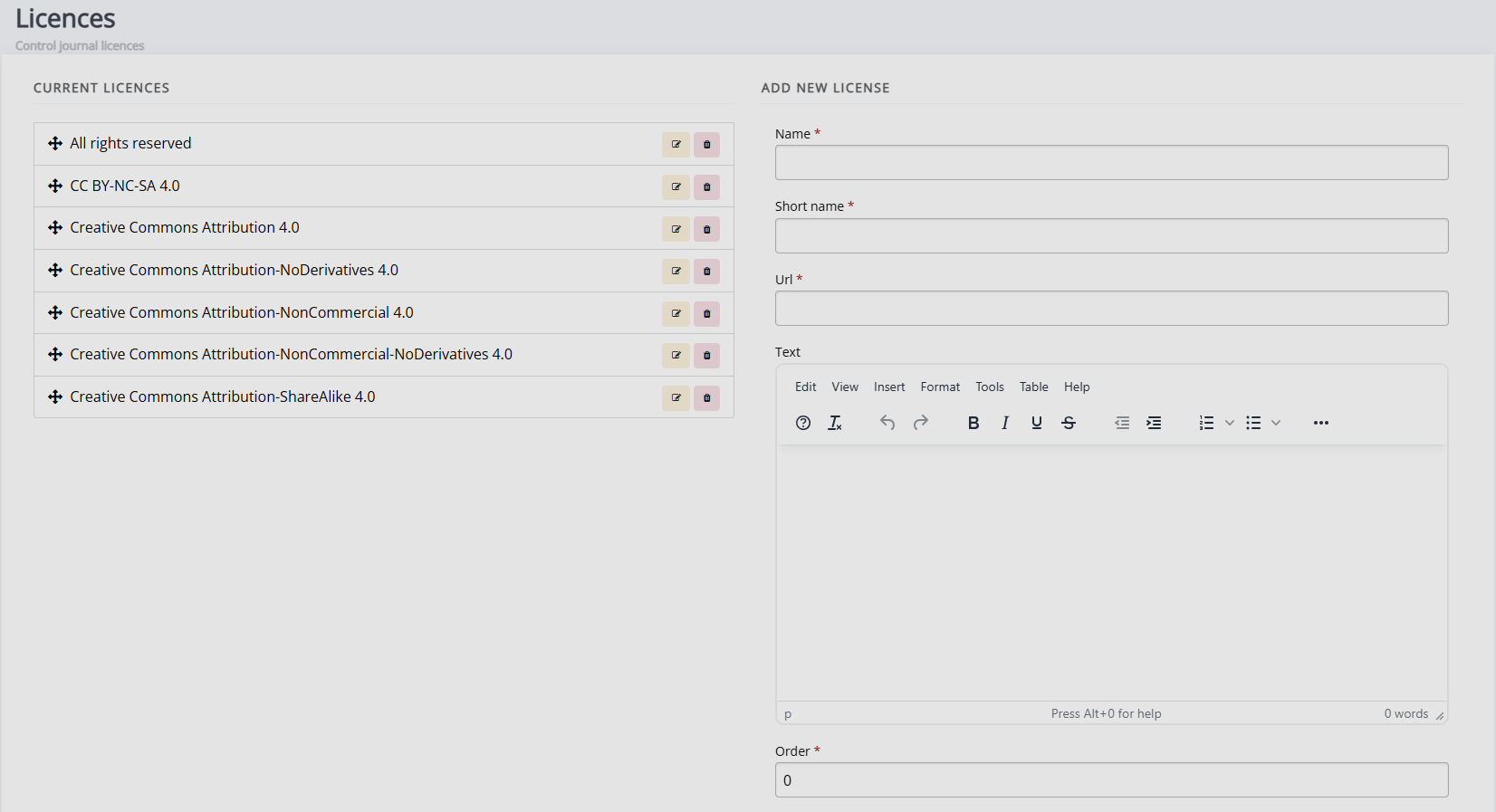The width and height of the screenshot is (1496, 812).
Task: Delete the Creative Commons Attribution-NonCommercial 4.0 licence
Action: point(707,314)
